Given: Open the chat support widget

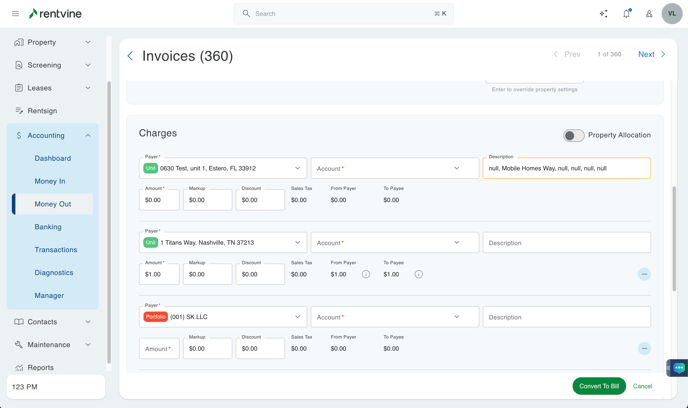Looking at the screenshot, I should click(x=678, y=368).
